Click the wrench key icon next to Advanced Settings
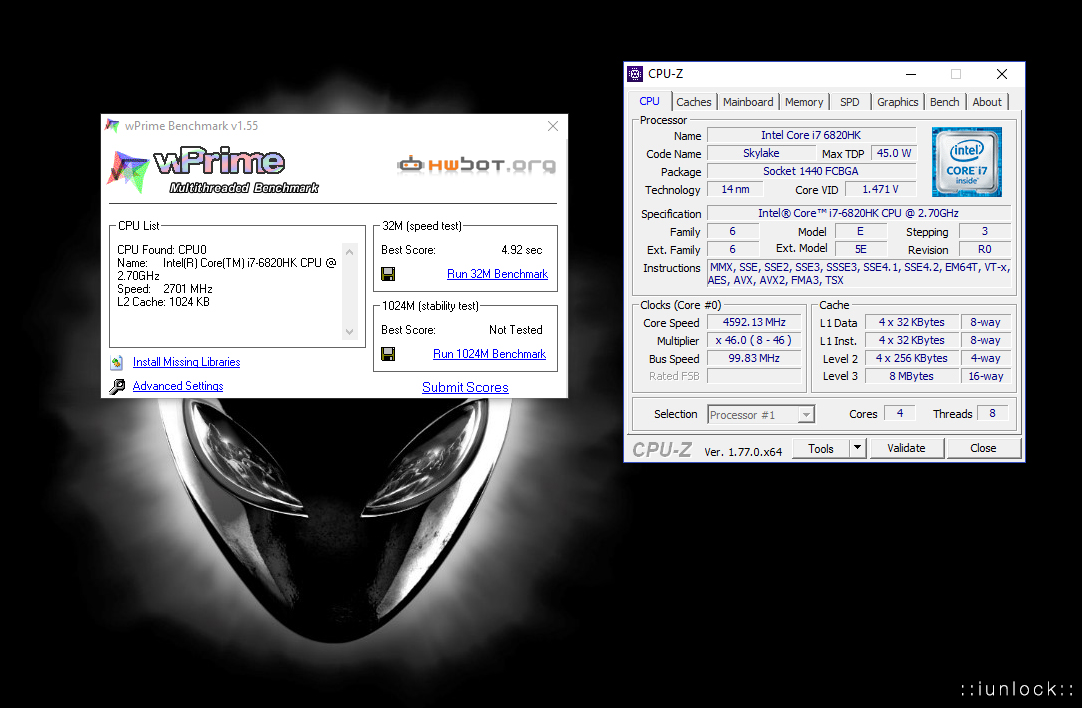Viewport: 1082px width, 708px height. (x=117, y=386)
